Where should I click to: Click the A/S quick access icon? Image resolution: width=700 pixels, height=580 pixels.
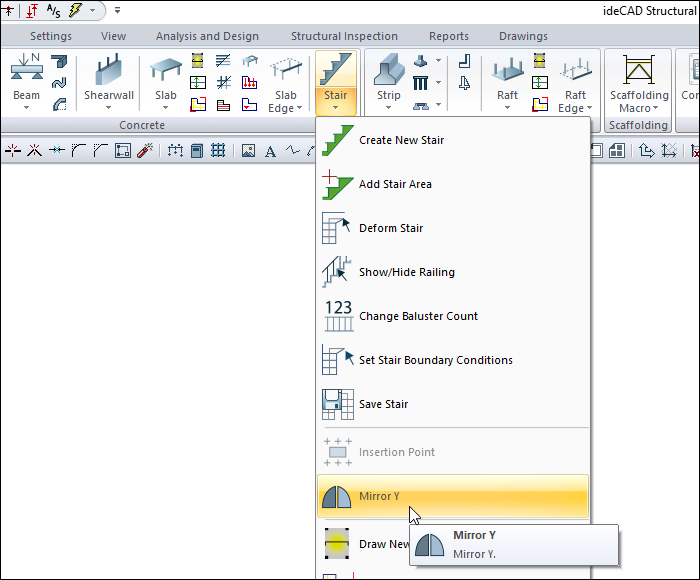(53, 11)
